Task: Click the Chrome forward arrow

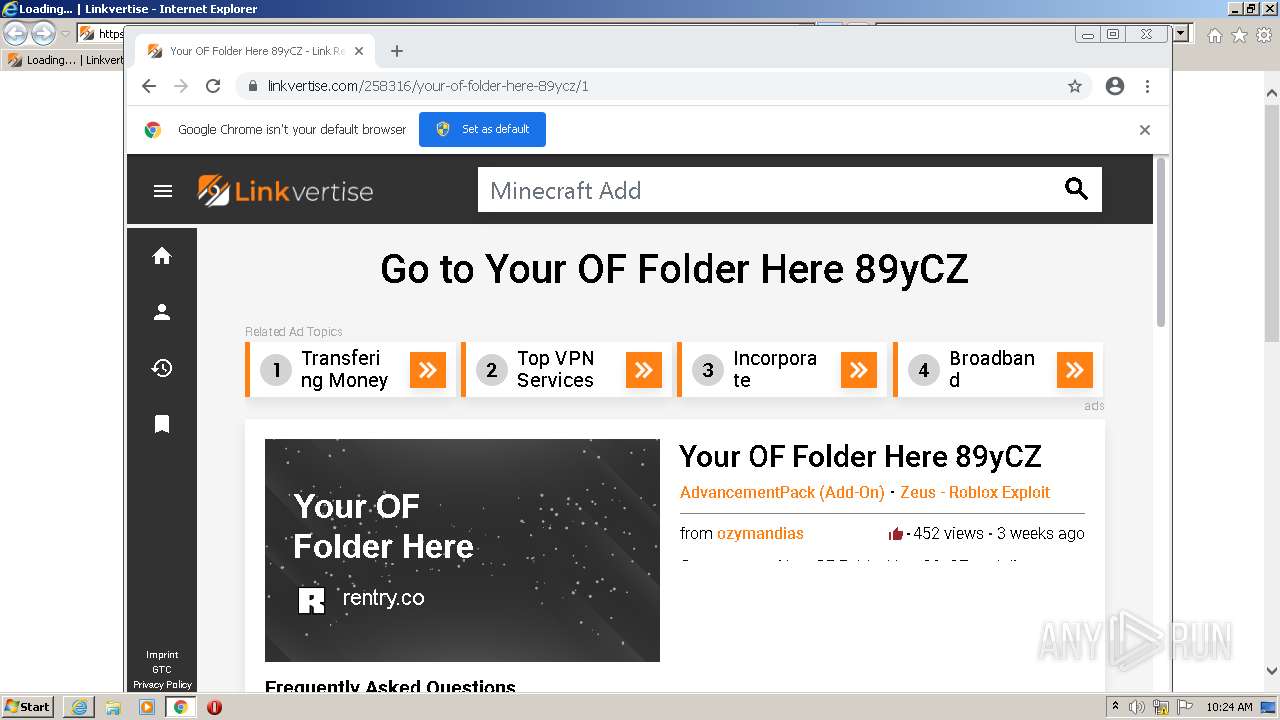Action: (181, 86)
